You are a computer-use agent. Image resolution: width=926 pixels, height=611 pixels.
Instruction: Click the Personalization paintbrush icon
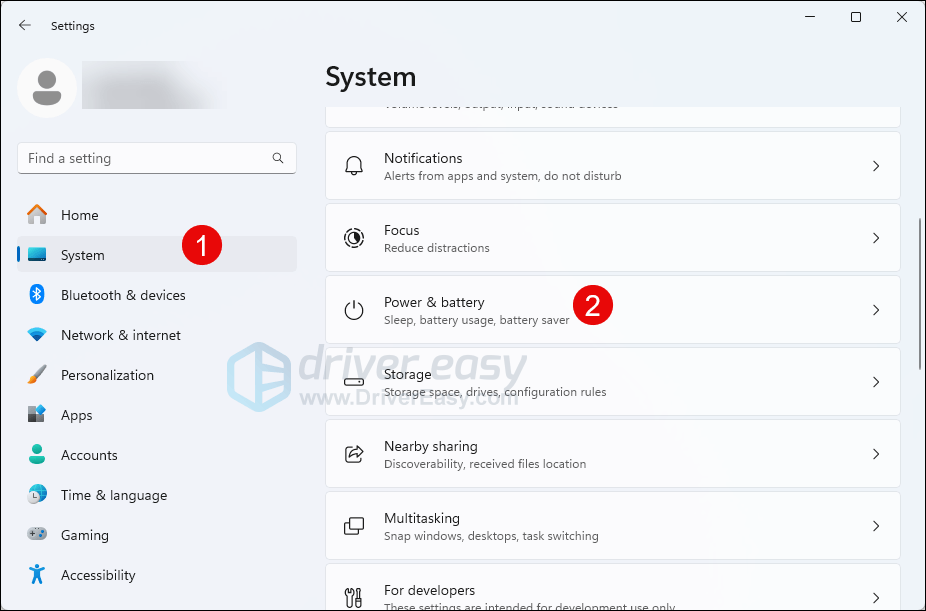[x=37, y=375]
